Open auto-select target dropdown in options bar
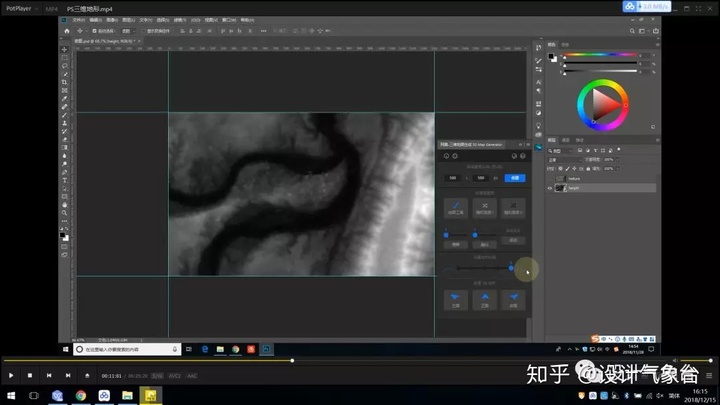The image size is (720, 405). pos(128,31)
